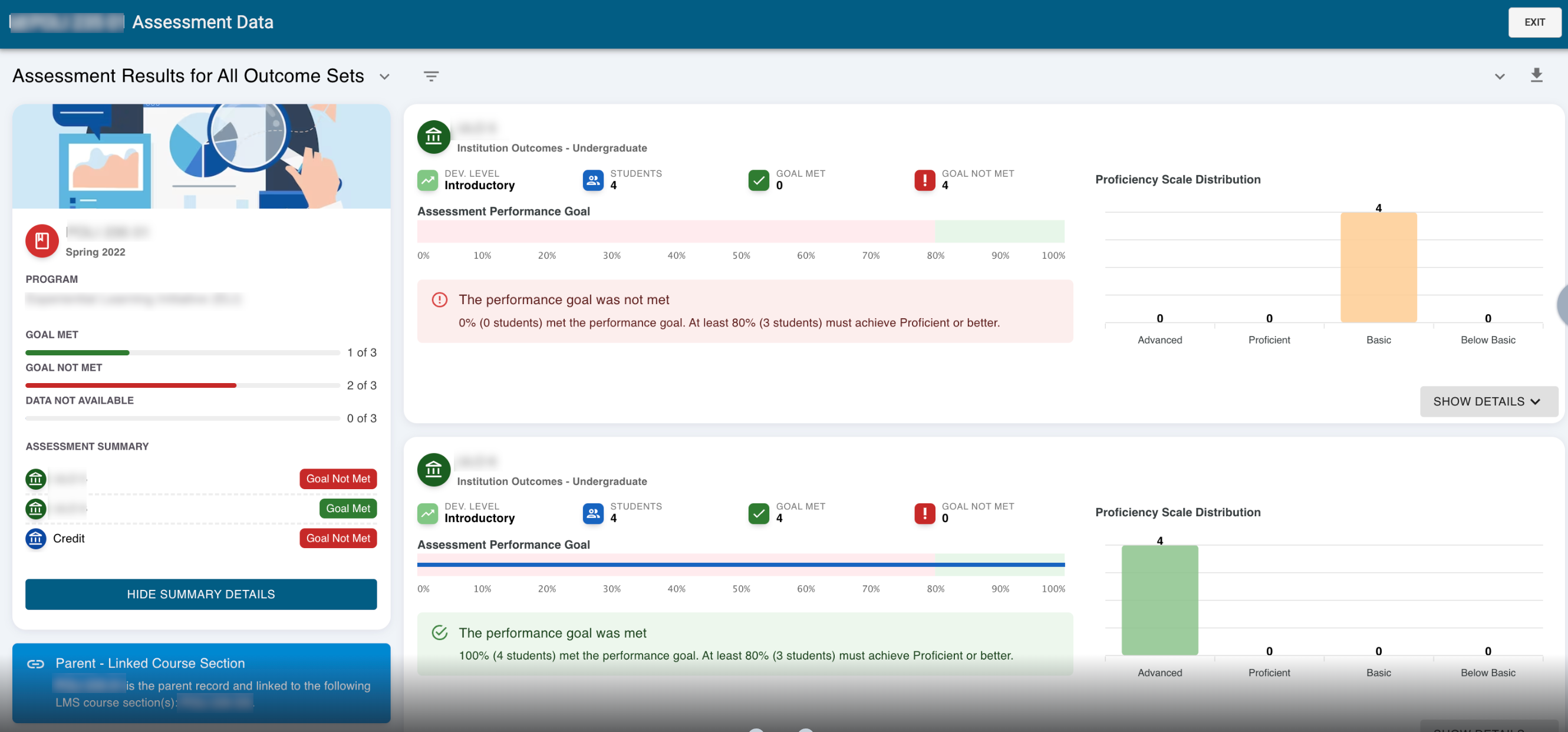Expand the chevron next to download icon
Viewport: 1568px width, 732px height.
point(1499,77)
